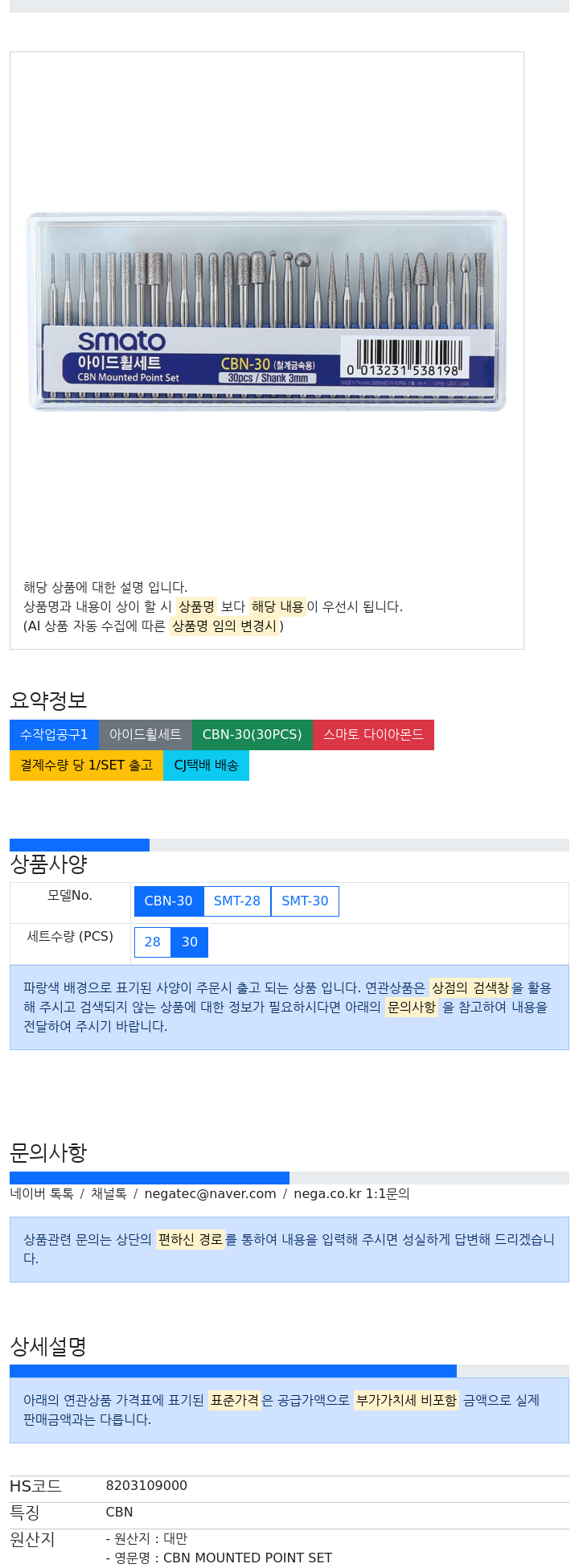This screenshot has width=579, height=1568.
Task: Choose set quantity 28
Action: pyautogui.click(x=153, y=942)
